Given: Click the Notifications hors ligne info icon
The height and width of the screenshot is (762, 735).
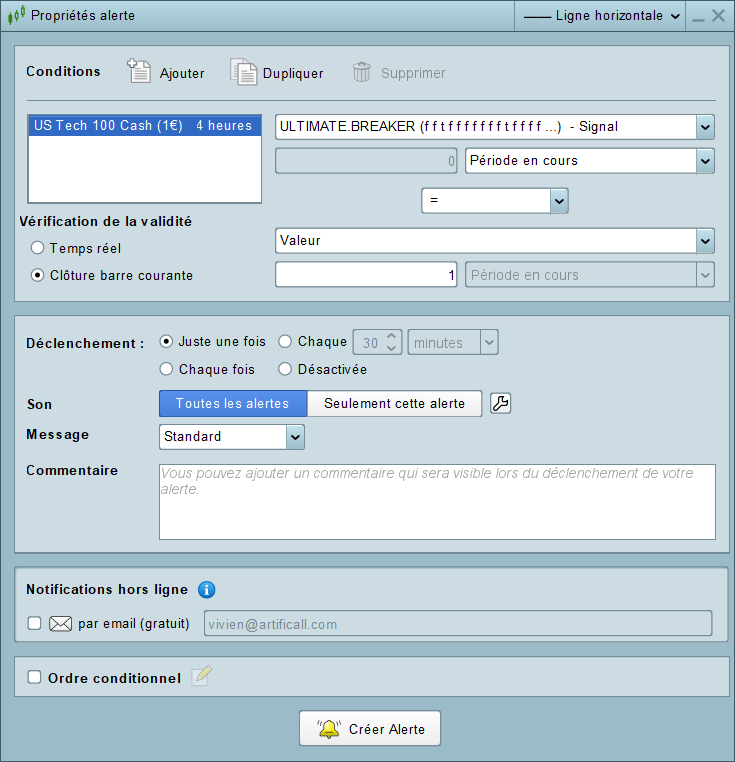Looking at the screenshot, I should coord(207,589).
